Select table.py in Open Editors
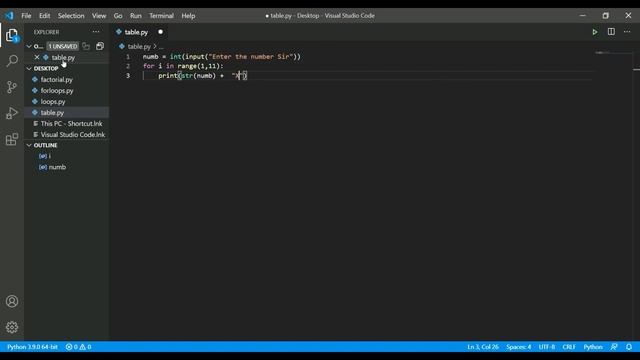Screen dimensions: 640x360 (x=63, y=57)
